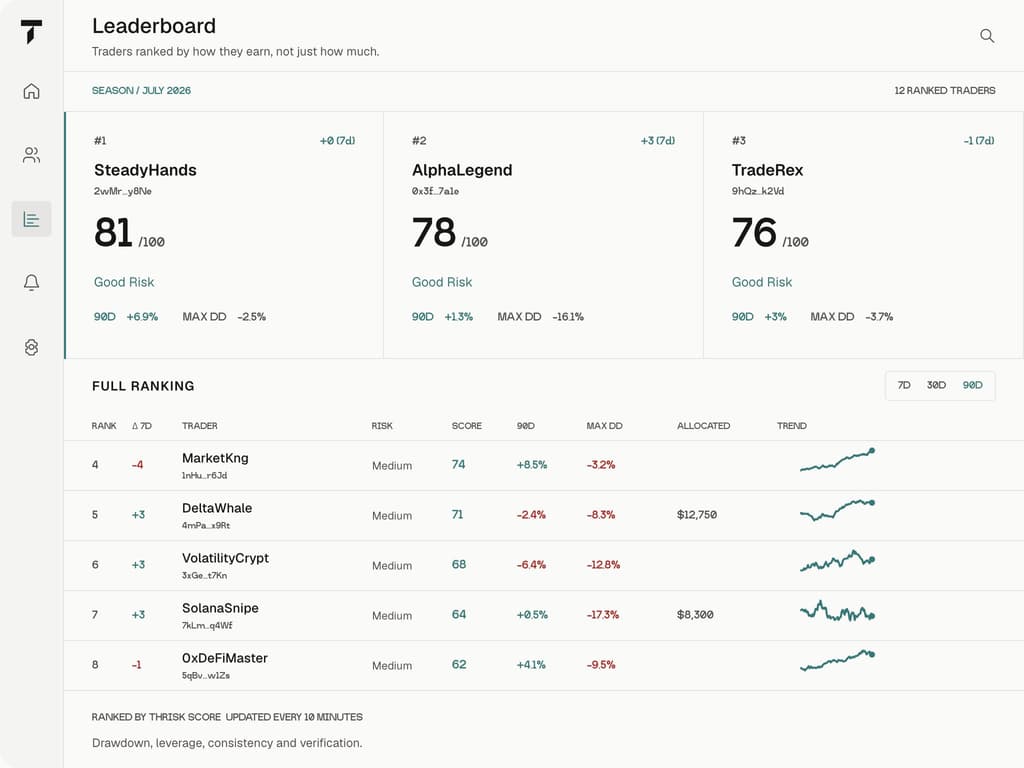Viewport: 1024px width, 768px height.
Task: Select the 90D ranking period
Action: 972,385
